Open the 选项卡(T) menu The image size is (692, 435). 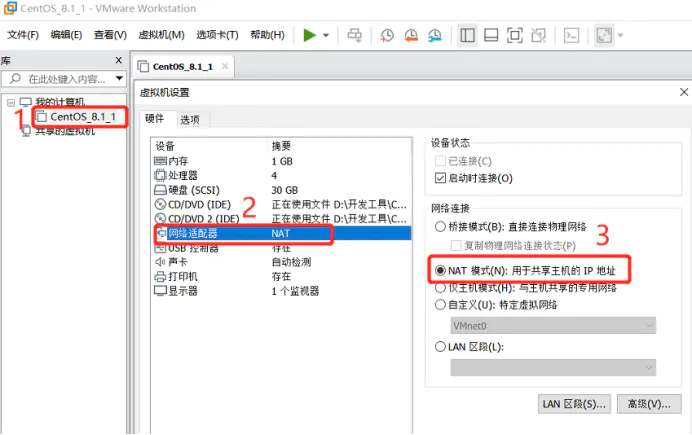tap(217, 35)
